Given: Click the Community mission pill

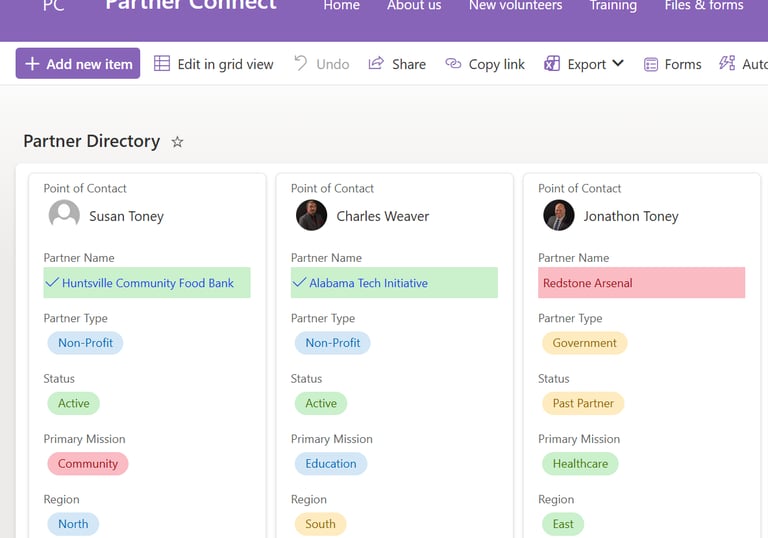Looking at the screenshot, I should [88, 464].
